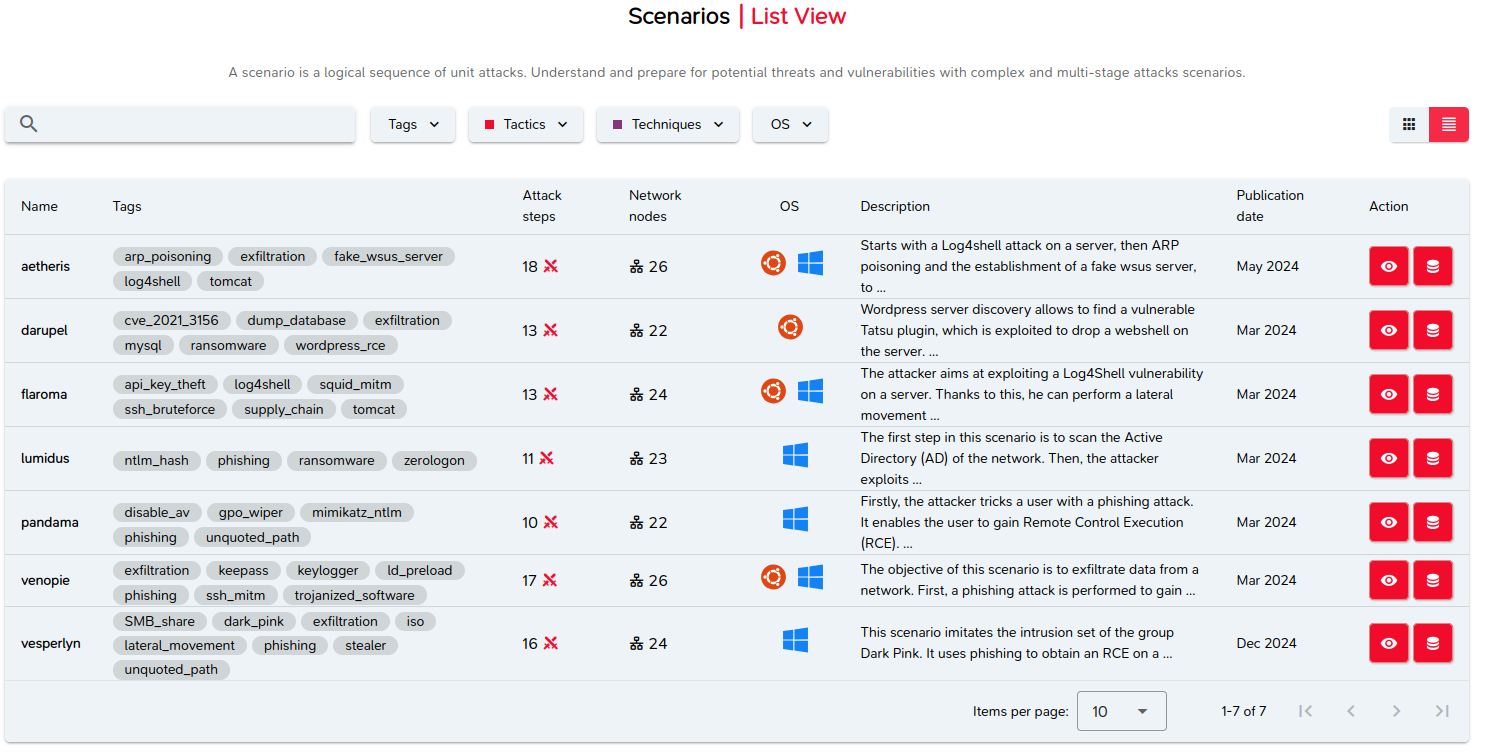View the aetheris scenario eye icon
Viewport: 1489px width, 753px height.
click(x=1389, y=266)
